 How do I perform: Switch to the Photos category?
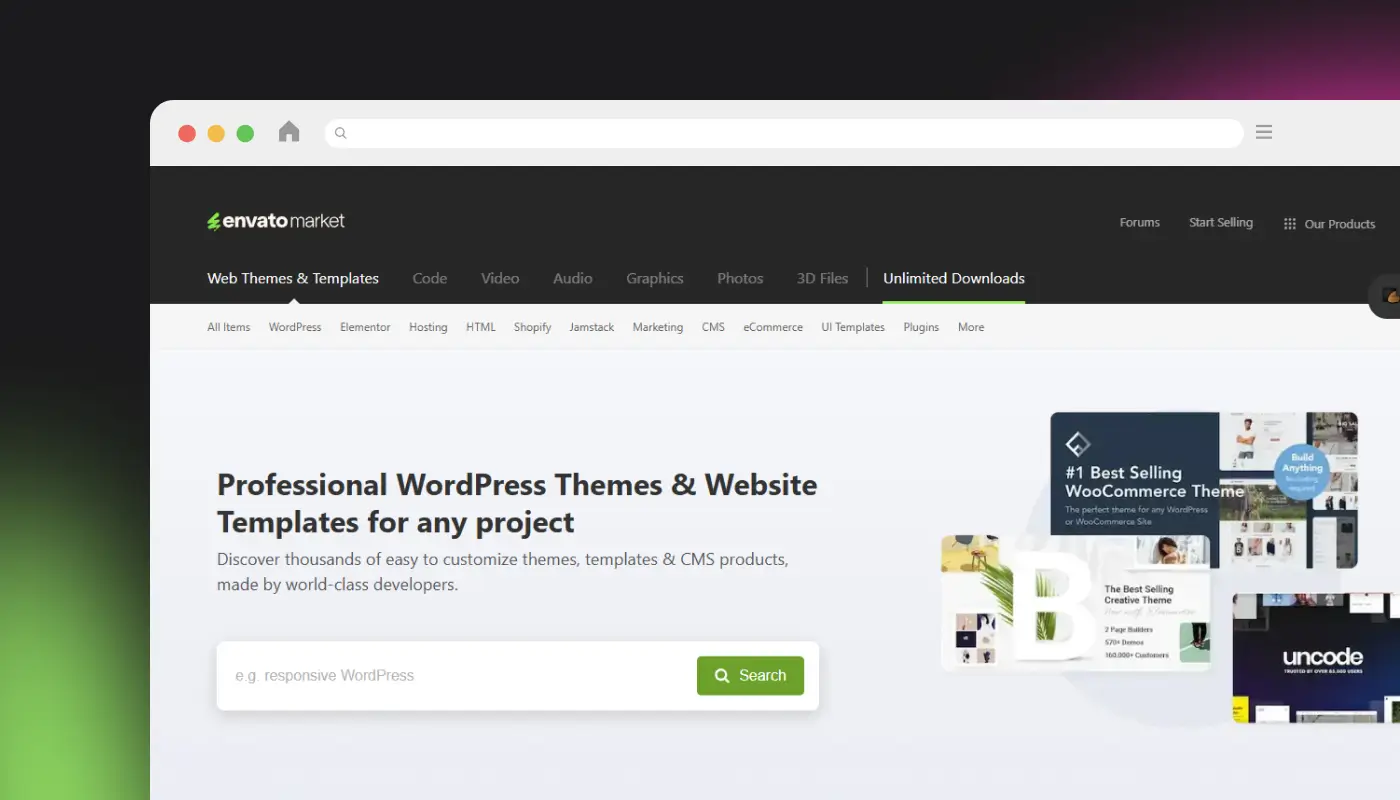[740, 278]
